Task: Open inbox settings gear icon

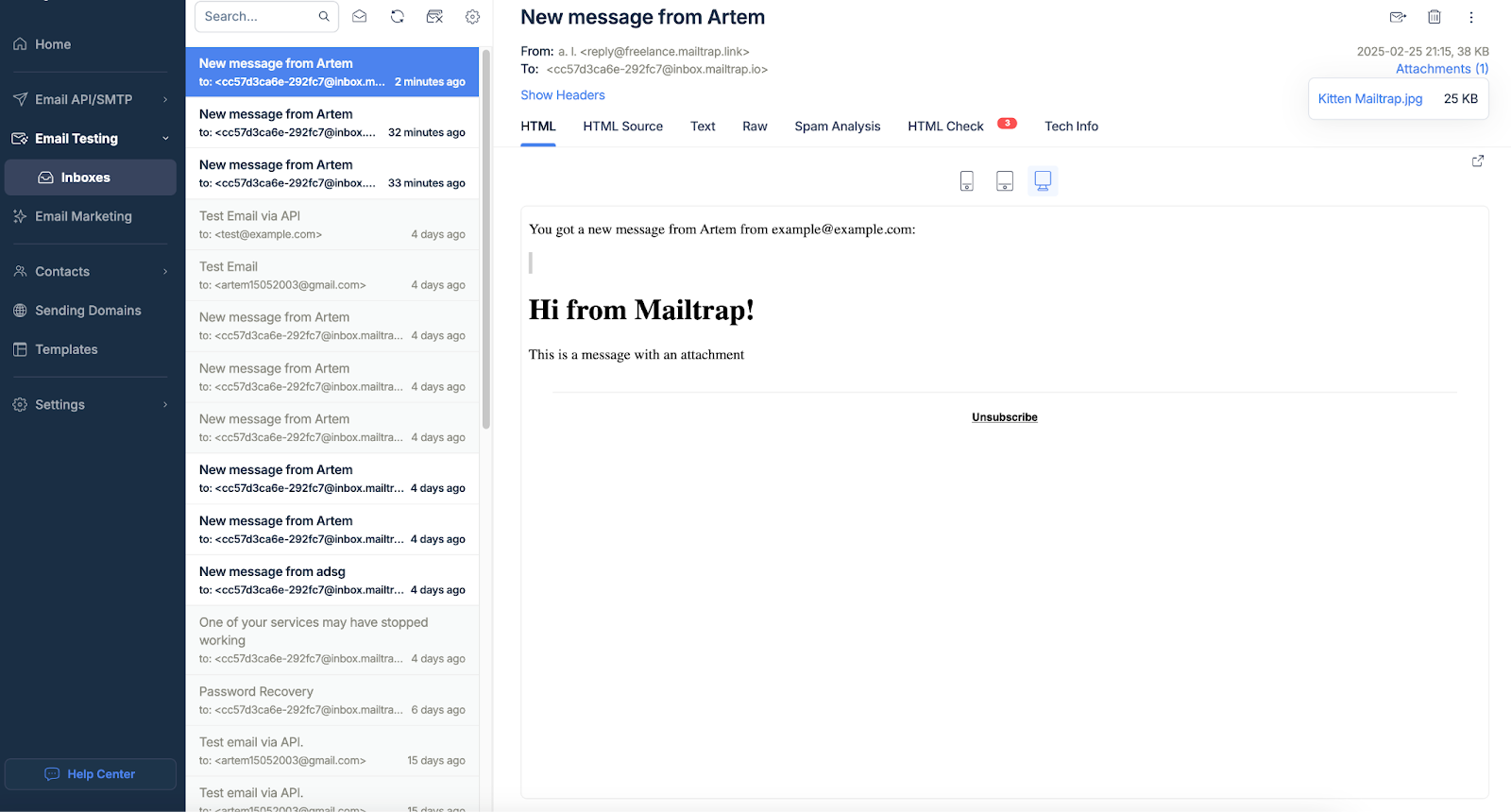Action: 473,16
